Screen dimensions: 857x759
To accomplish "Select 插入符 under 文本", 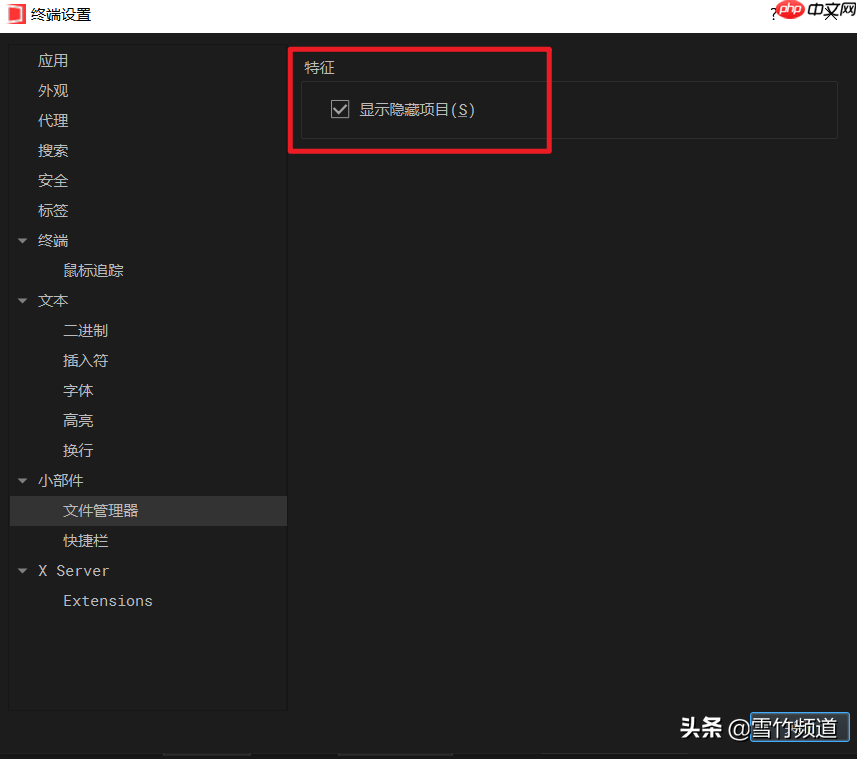I will (86, 361).
